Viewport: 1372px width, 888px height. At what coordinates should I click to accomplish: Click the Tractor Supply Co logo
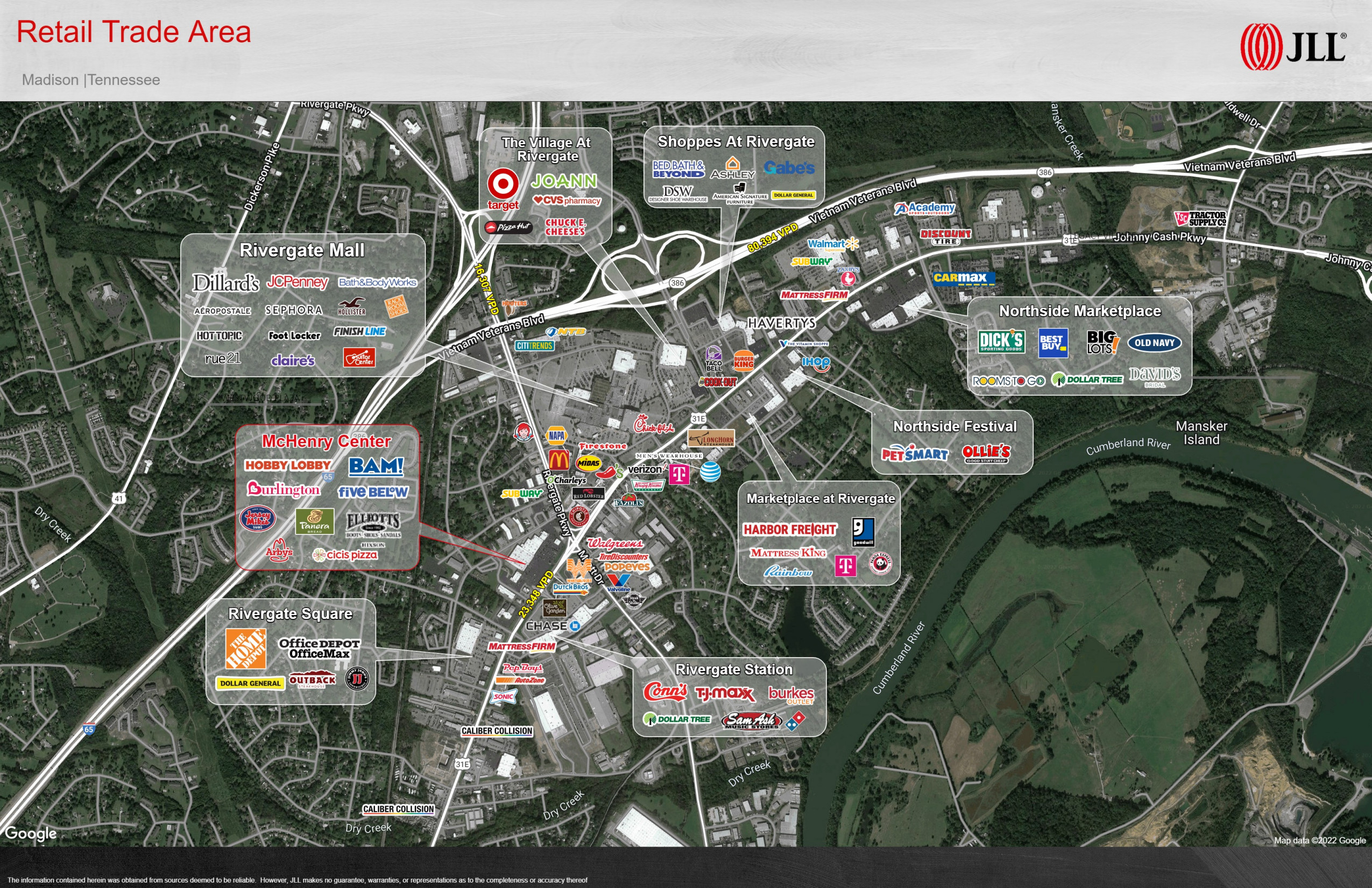(1200, 219)
